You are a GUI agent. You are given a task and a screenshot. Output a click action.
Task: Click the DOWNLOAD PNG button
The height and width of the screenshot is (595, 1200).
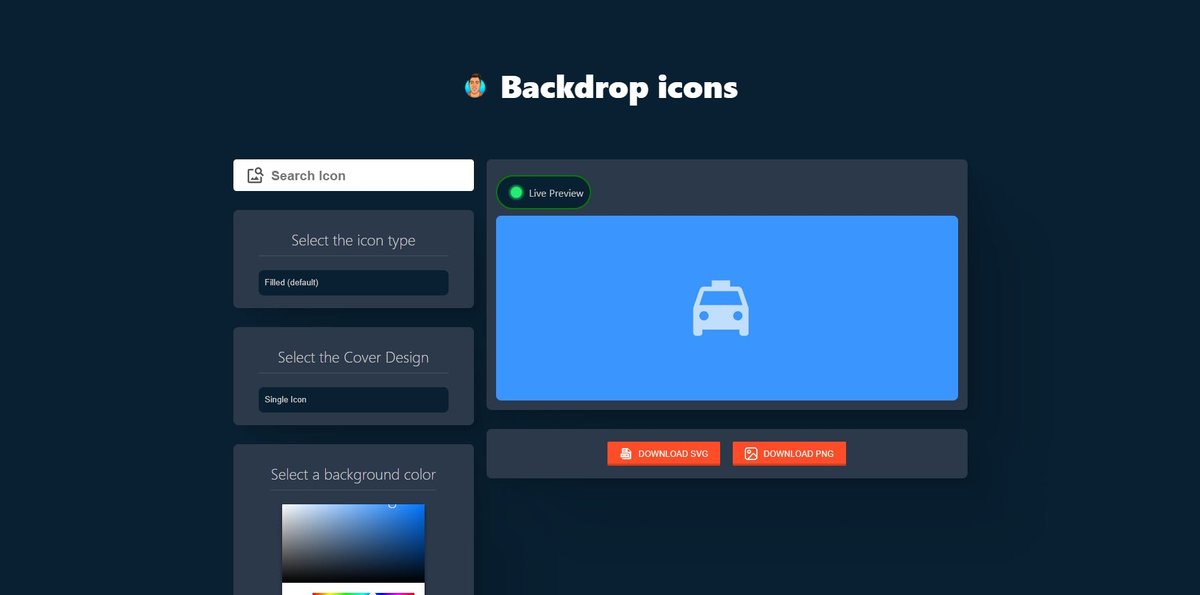click(789, 453)
